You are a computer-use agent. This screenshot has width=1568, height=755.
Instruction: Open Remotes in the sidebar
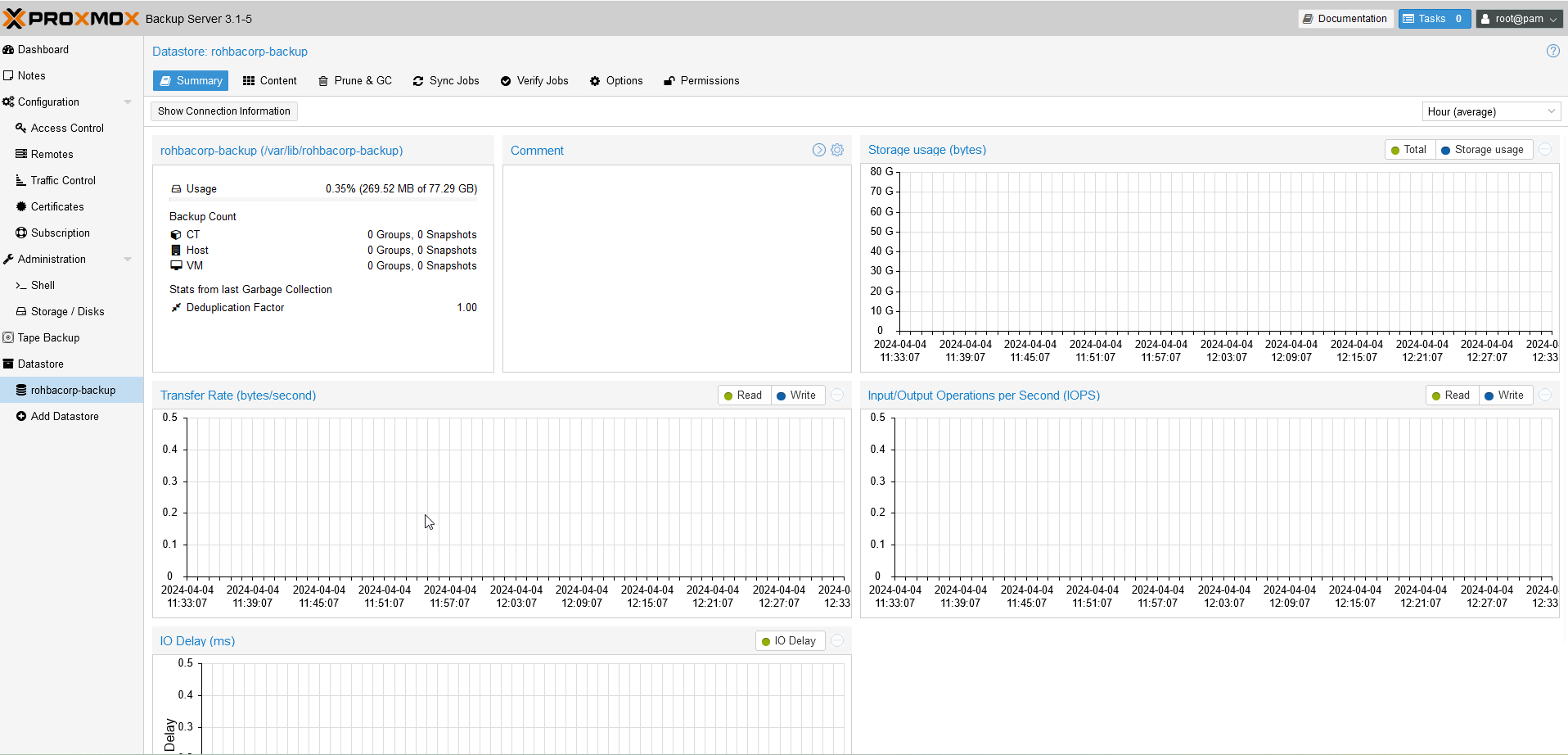click(71, 154)
